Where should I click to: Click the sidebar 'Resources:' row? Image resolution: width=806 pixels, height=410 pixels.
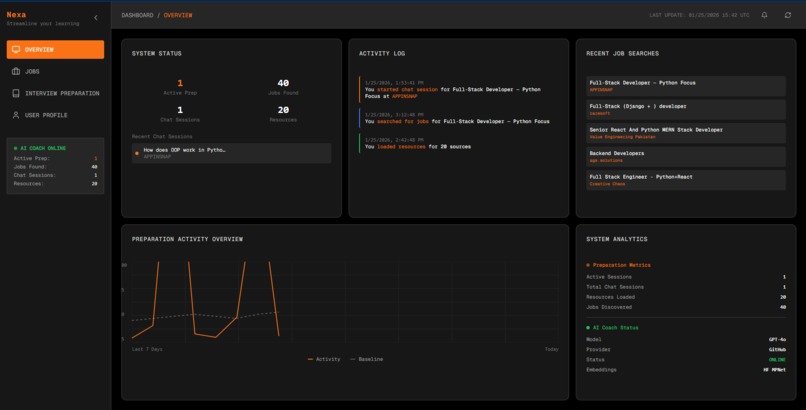click(56, 183)
